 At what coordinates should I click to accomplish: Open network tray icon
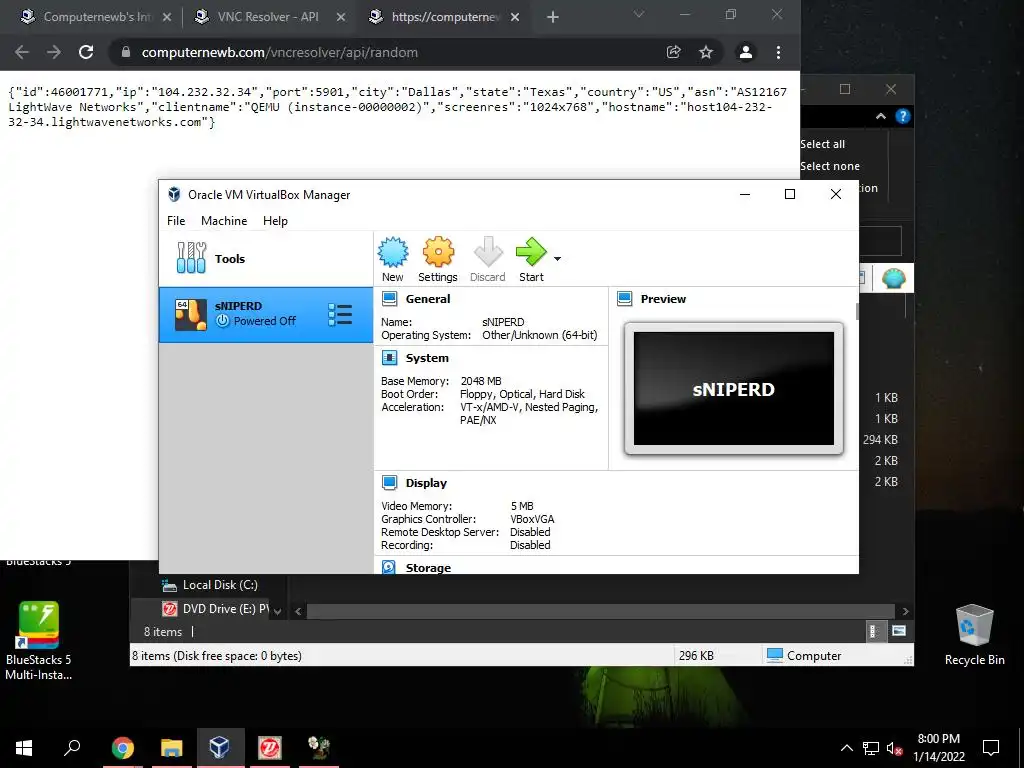pos(871,748)
